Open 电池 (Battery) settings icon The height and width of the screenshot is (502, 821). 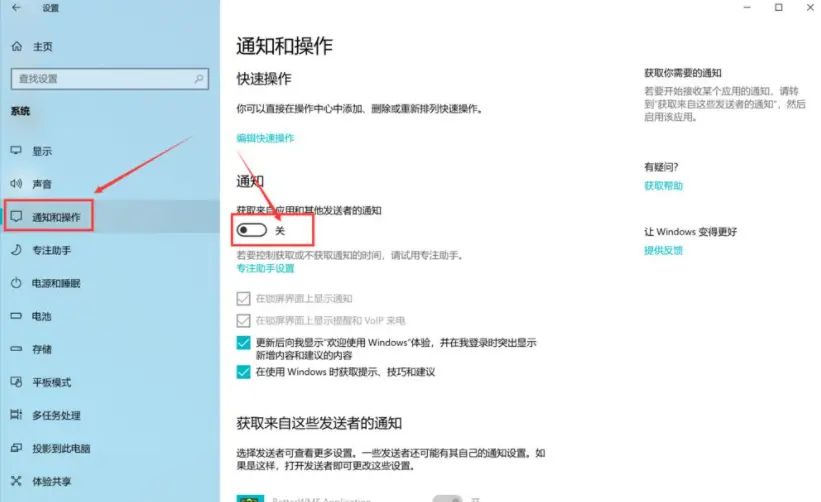coord(16,316)
